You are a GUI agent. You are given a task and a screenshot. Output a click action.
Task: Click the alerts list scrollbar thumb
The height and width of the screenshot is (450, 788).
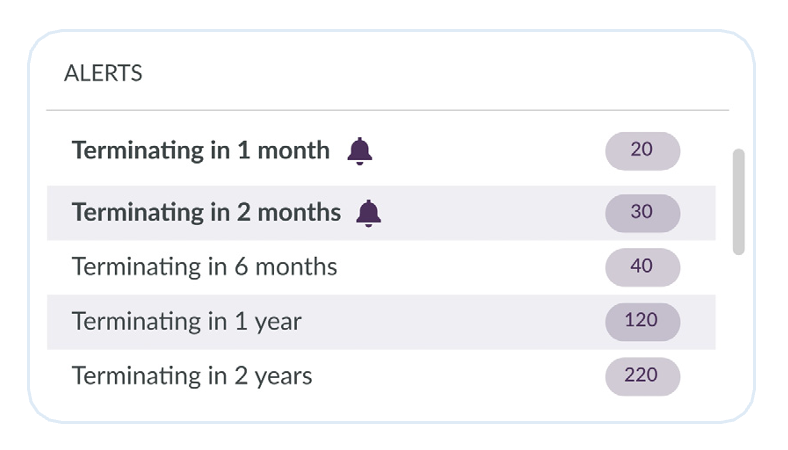738,202
